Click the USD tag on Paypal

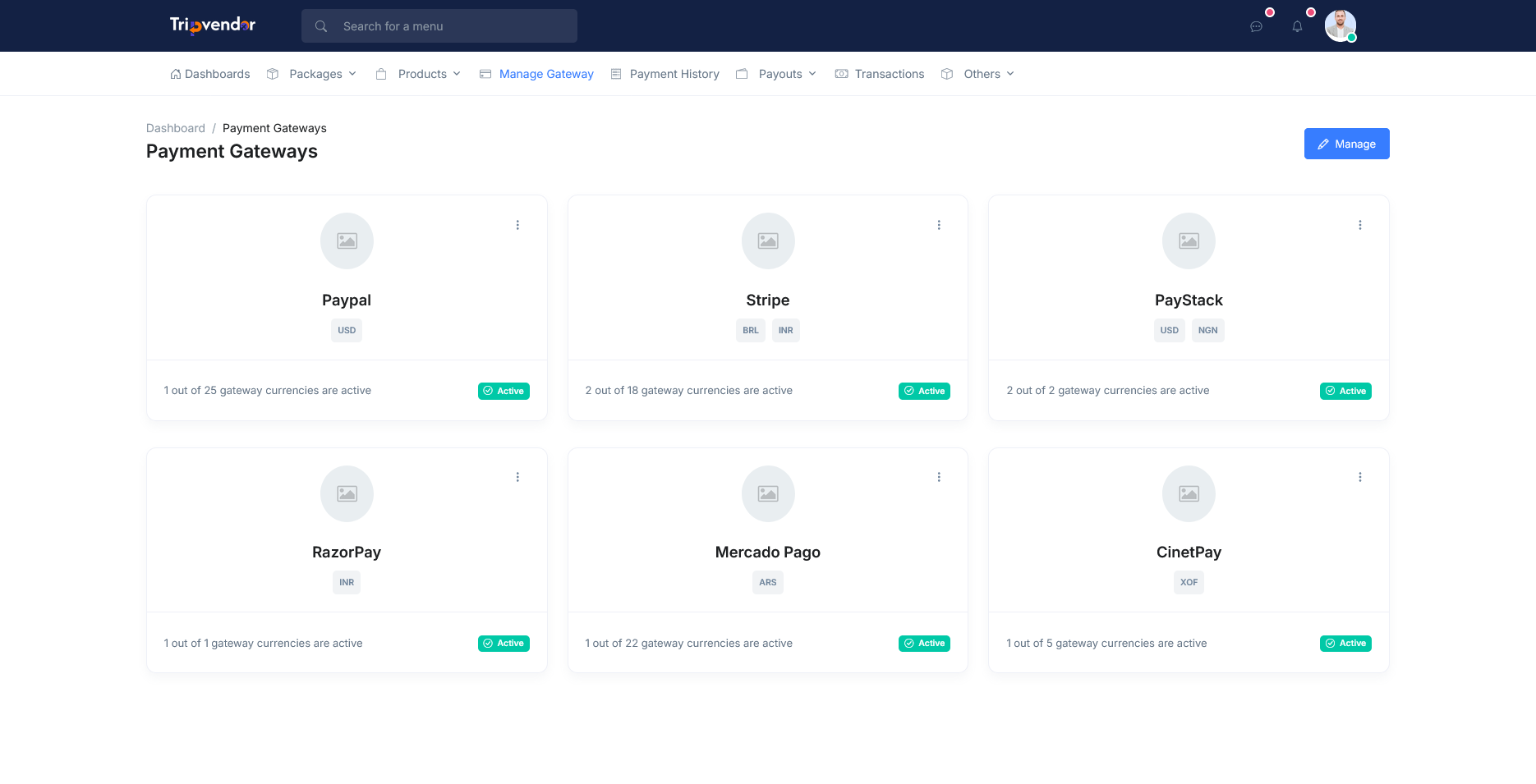pos(347,330)
